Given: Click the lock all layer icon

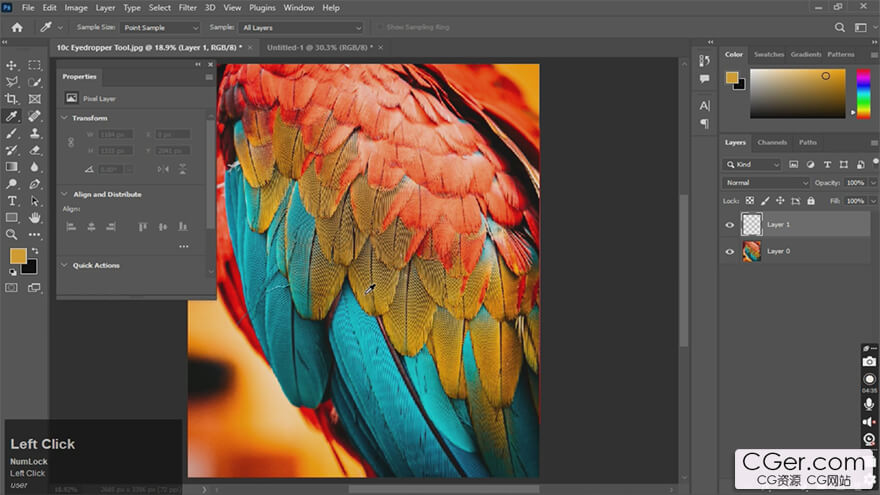Looking at the screenshot, I should point(810,201).
